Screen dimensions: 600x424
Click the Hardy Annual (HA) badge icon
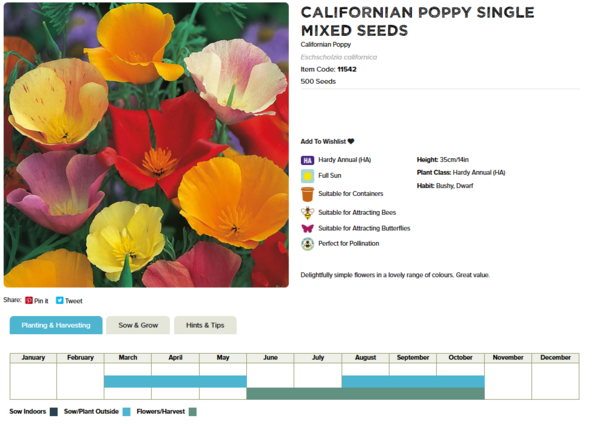click(307, 160)
